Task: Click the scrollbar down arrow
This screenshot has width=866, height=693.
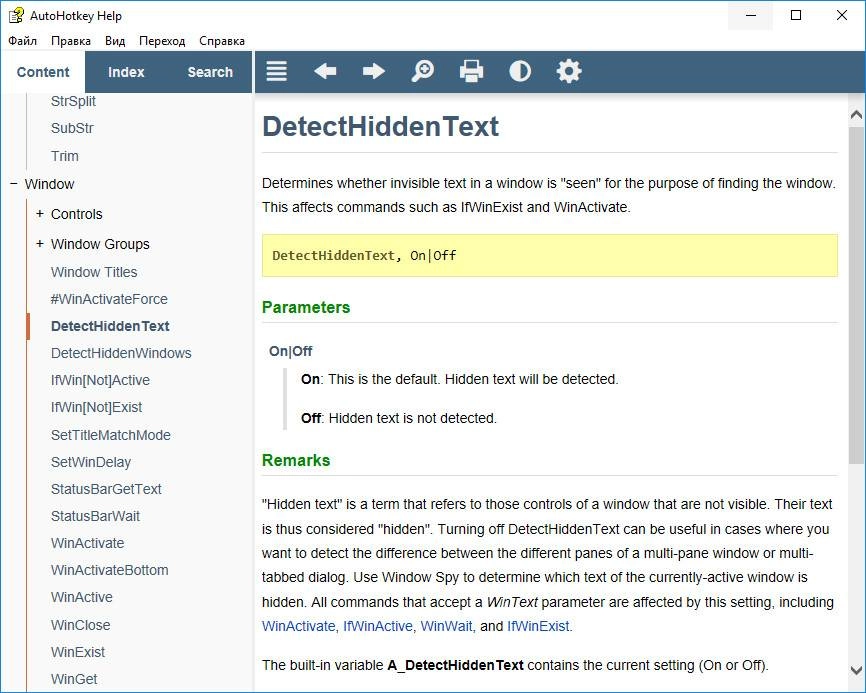Action: click(856, 671)
